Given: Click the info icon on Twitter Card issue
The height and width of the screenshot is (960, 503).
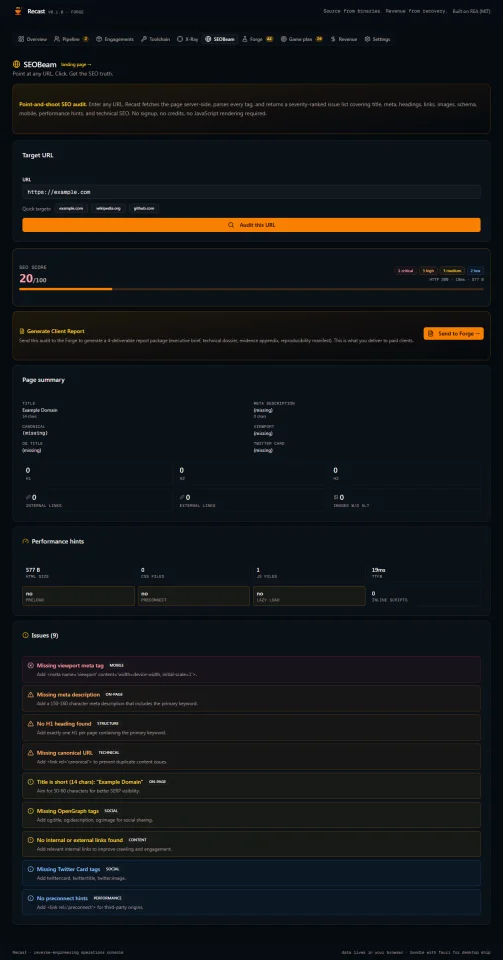Looking at the screenshot, I should click(x=31, y=869).
